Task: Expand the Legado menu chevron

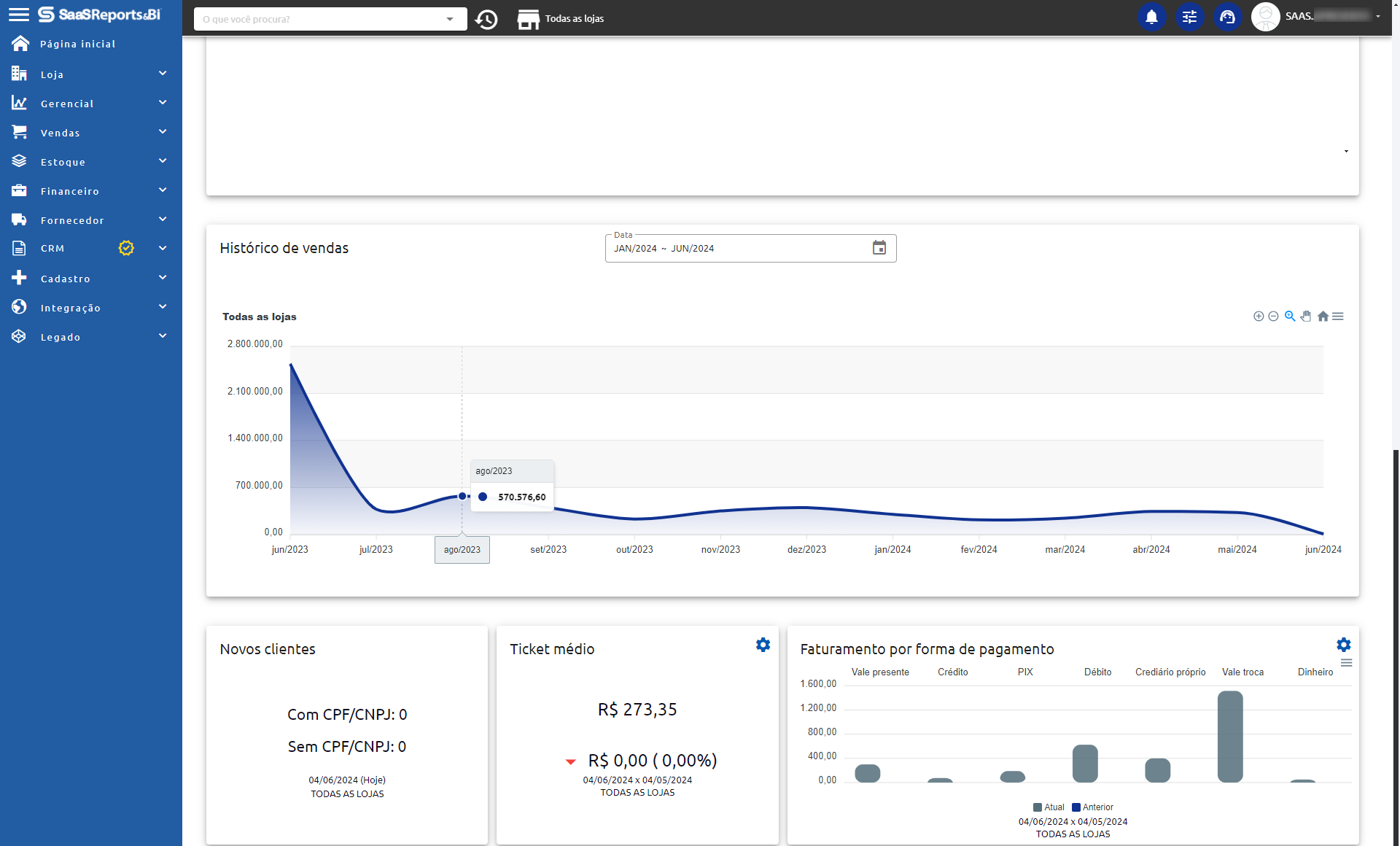Action: (x=163, y=335)
